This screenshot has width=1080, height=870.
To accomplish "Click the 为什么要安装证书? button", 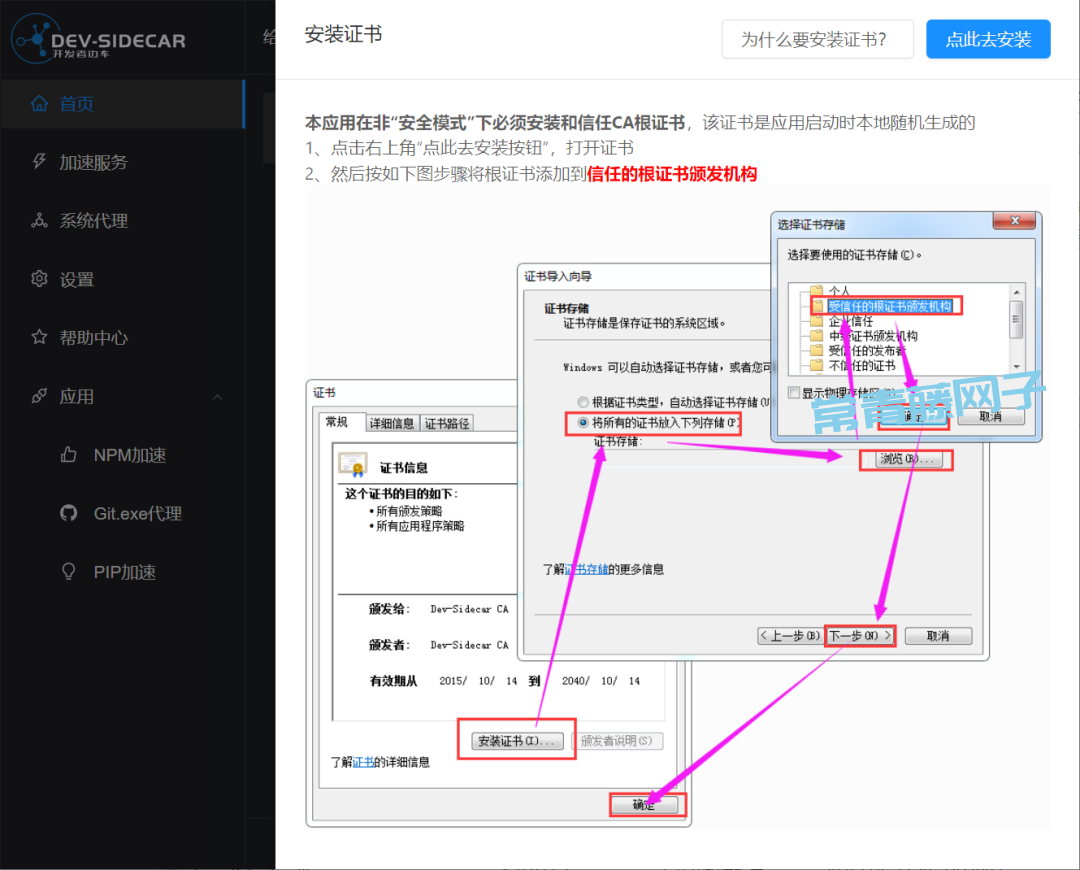I will 813,40.
